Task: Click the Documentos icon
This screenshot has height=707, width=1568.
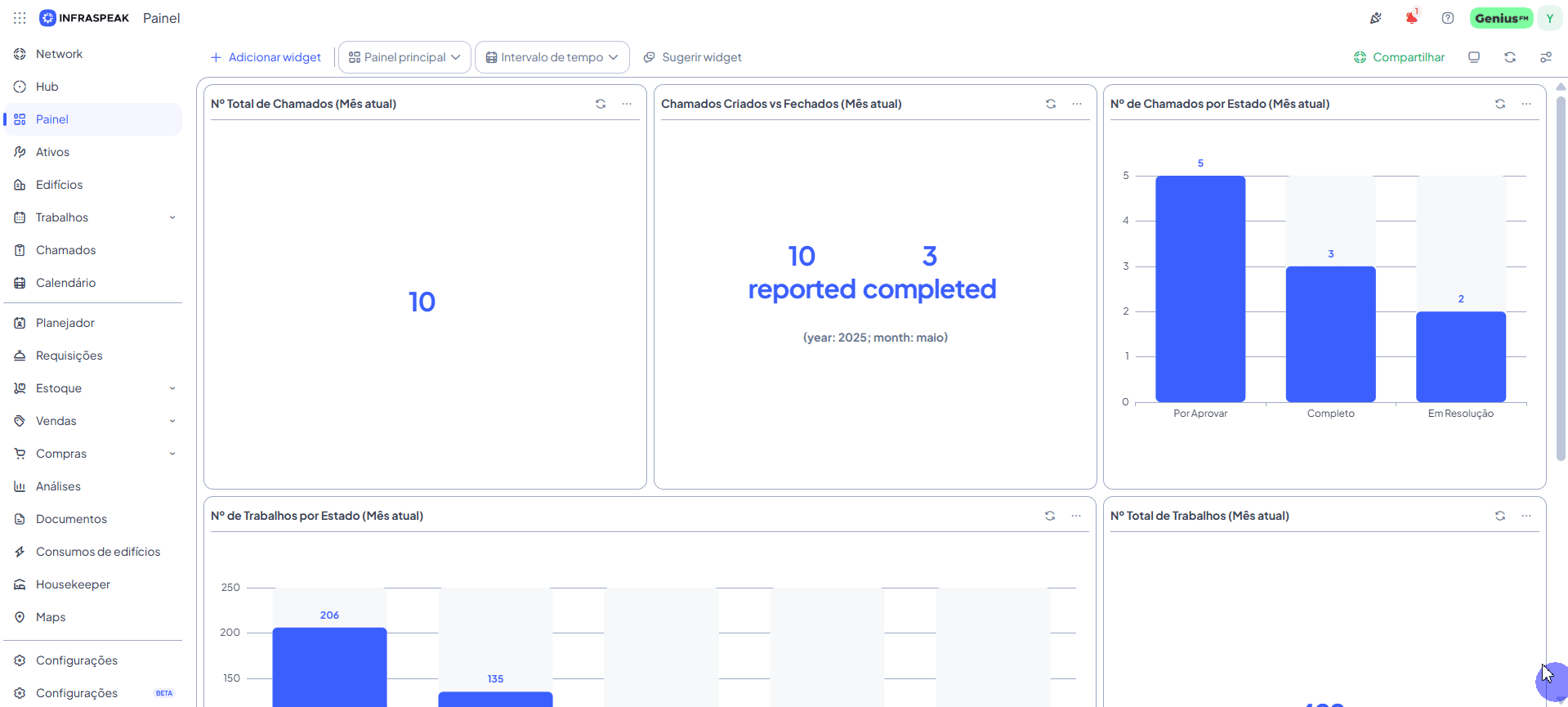Action: [20, 519]
